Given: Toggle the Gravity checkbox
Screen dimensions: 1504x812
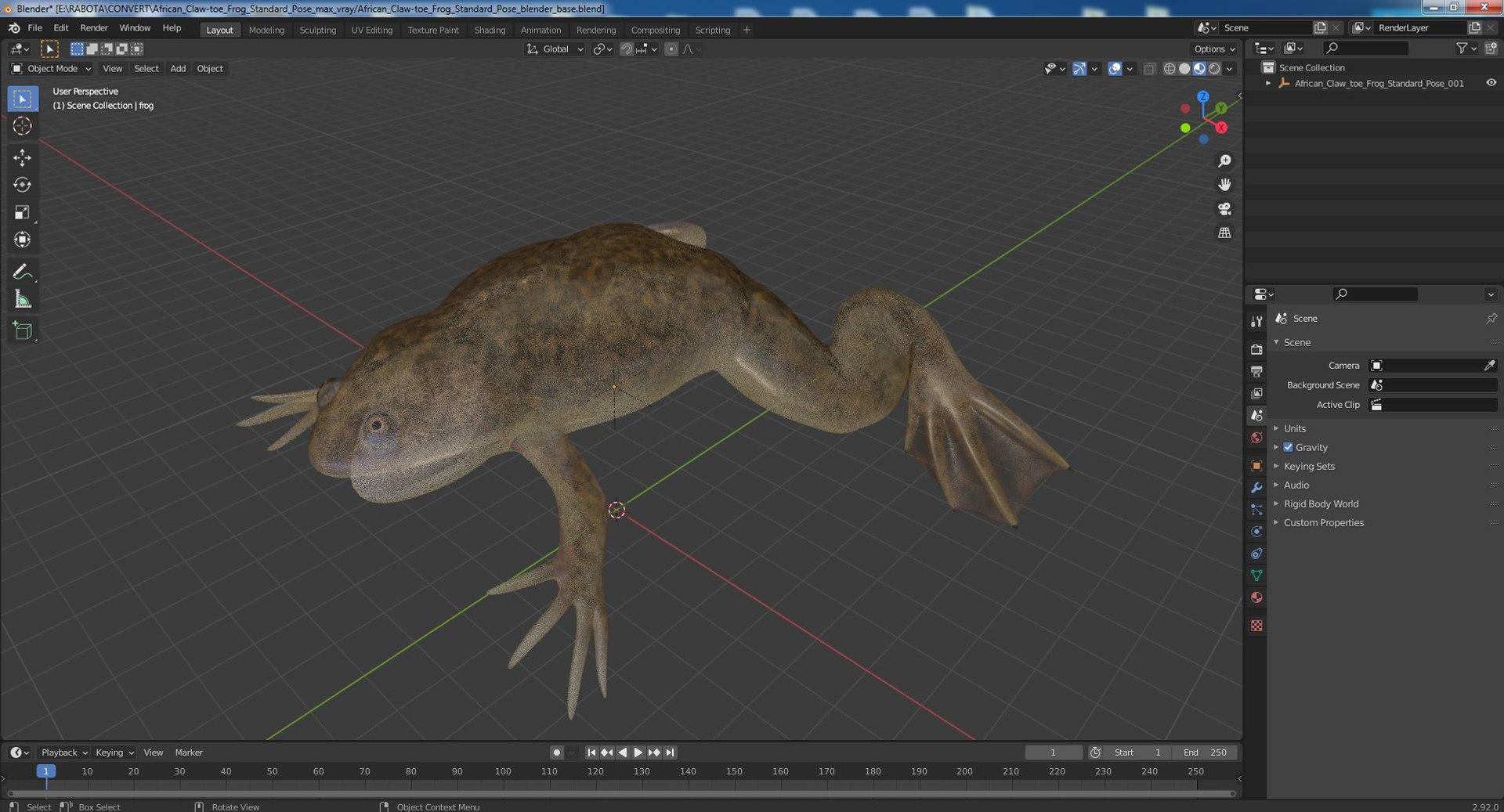Looking at the screenshot, I should (x=1288, y=447).
